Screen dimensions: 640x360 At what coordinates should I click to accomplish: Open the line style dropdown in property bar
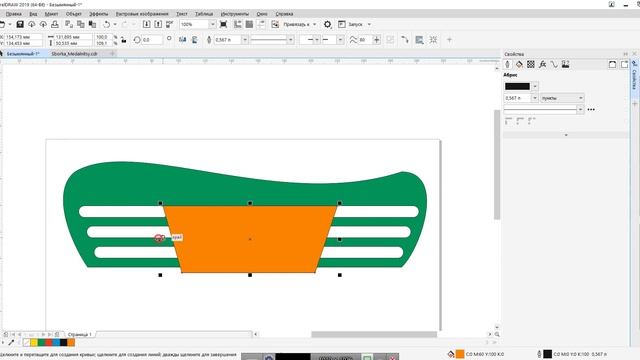pyautogui.click(x=291, y=40)
